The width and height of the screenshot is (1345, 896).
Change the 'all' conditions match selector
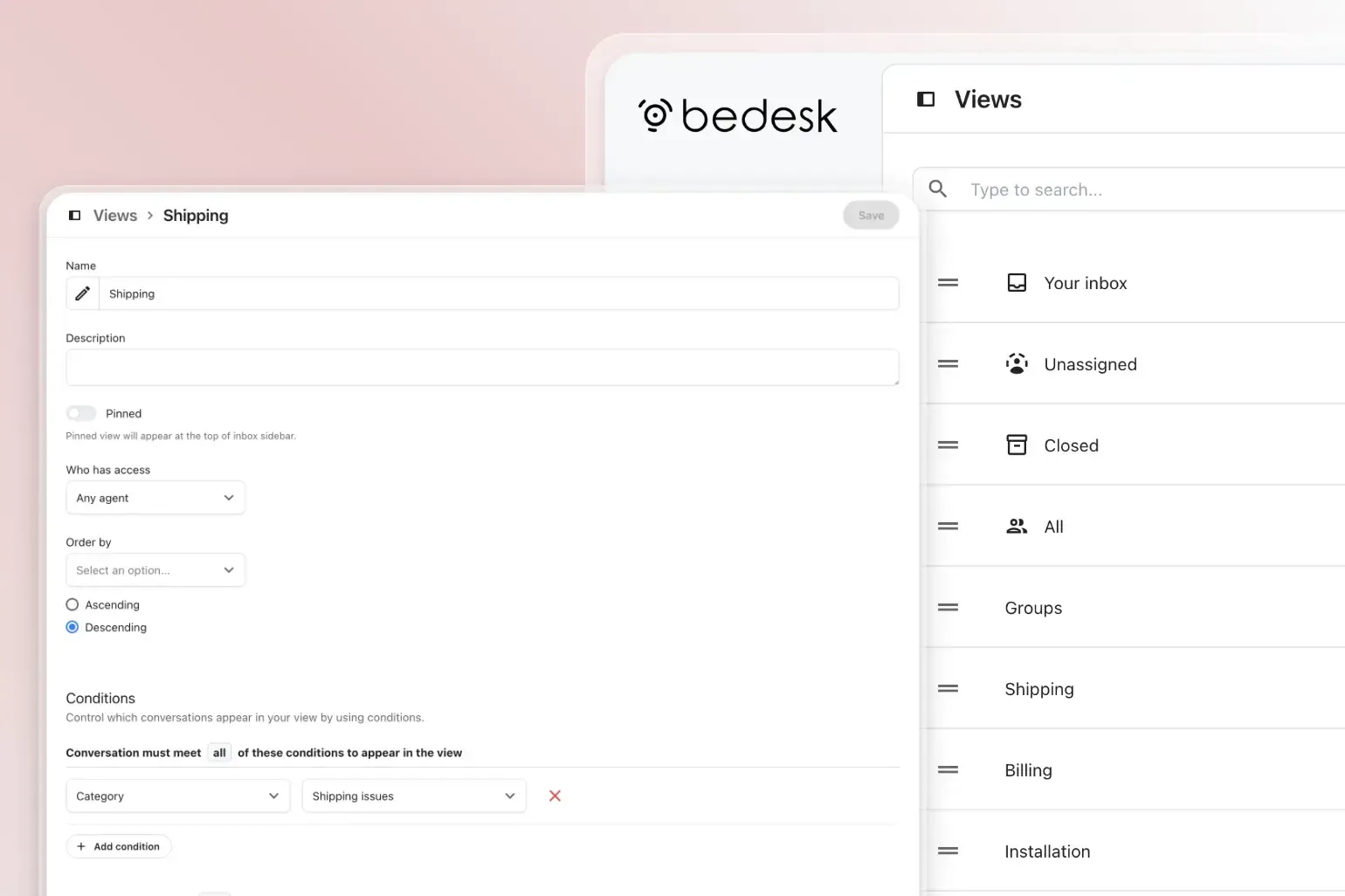pos(219,753)
